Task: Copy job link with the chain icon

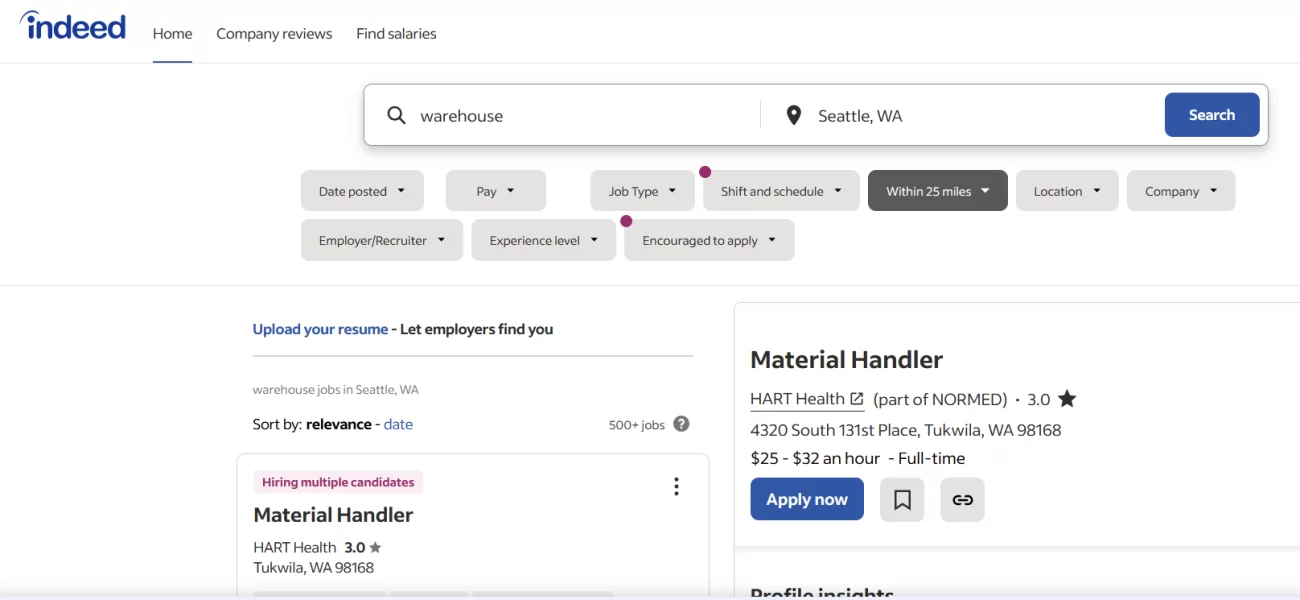Action: point(962,500)
